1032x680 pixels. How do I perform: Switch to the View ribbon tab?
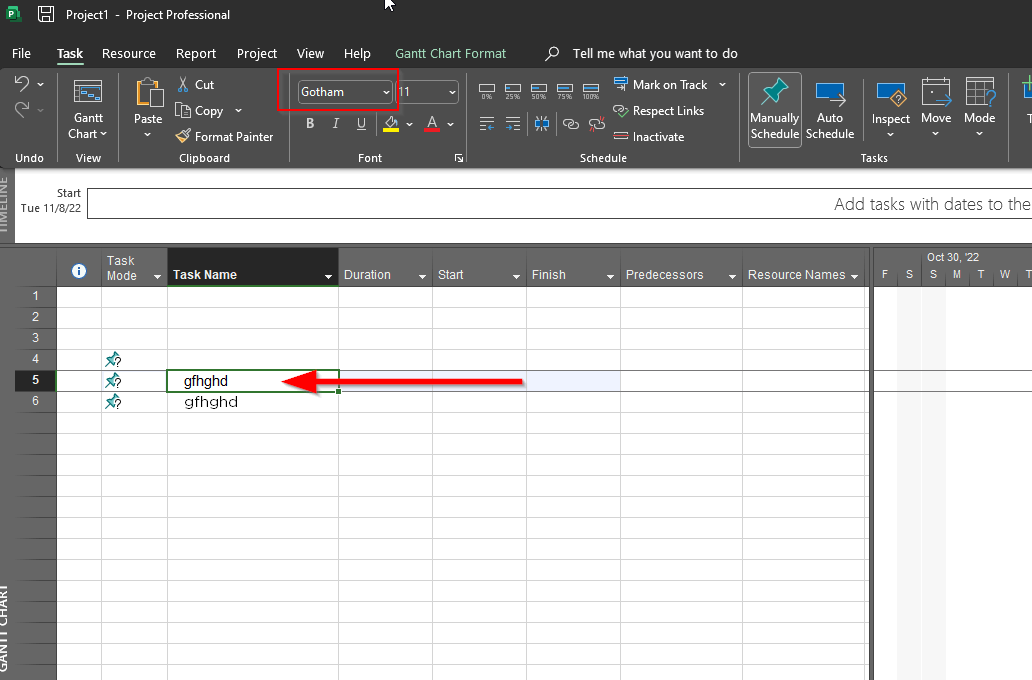310,53
